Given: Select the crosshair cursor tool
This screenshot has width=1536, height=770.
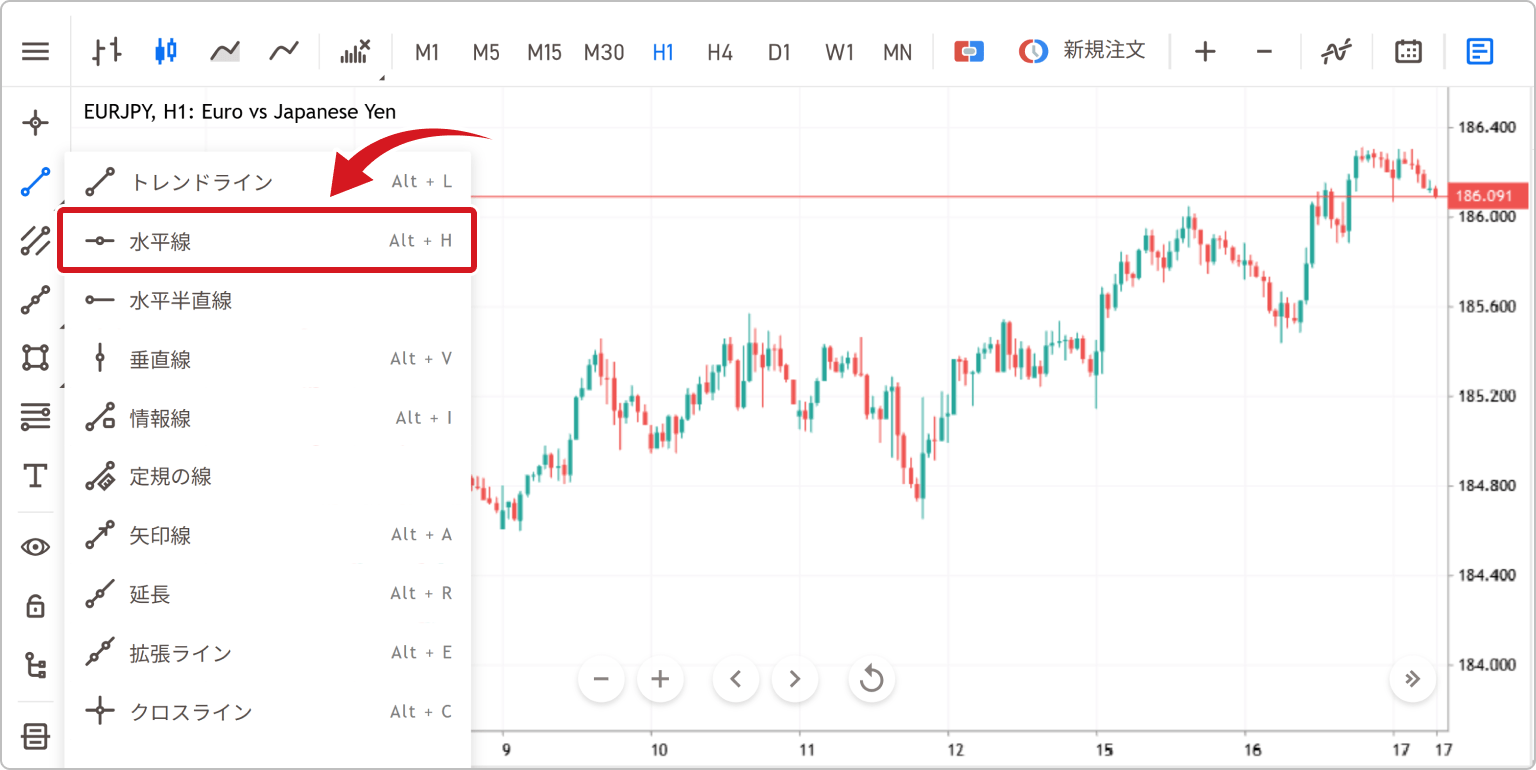Looking at the screenshot, I should point(36,123).
